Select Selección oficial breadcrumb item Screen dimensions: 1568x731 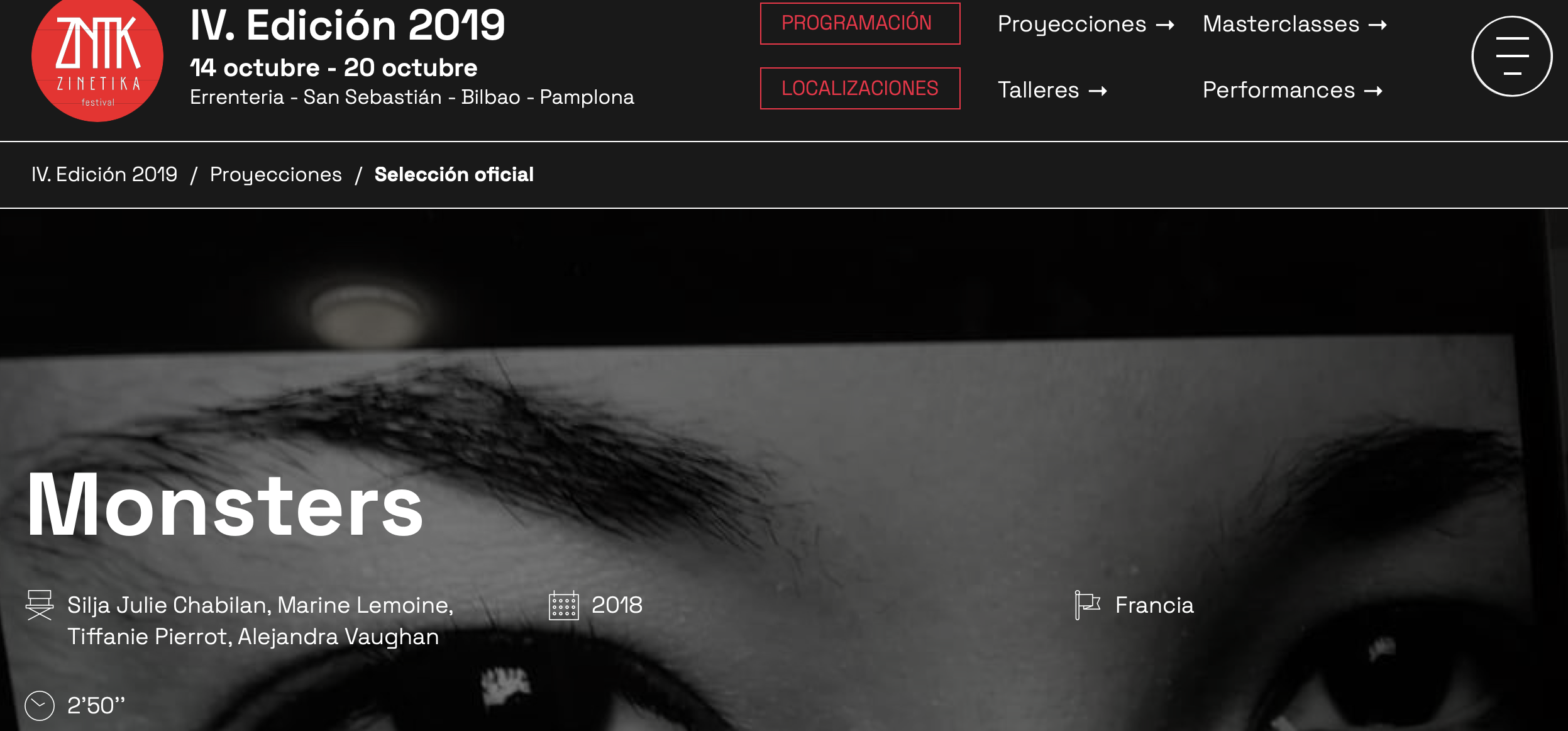[x=454, y=174]
